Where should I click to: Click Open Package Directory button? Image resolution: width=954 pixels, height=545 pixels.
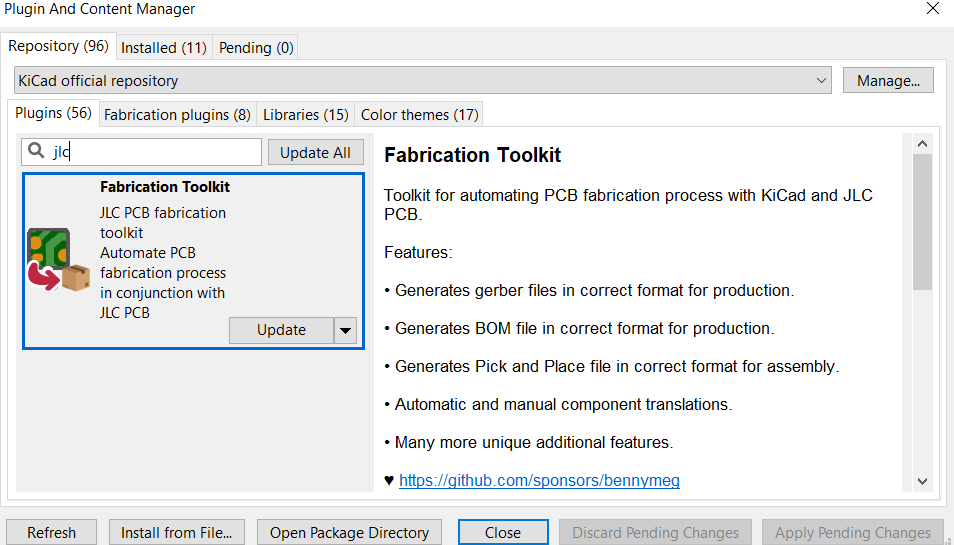[349, 532]
